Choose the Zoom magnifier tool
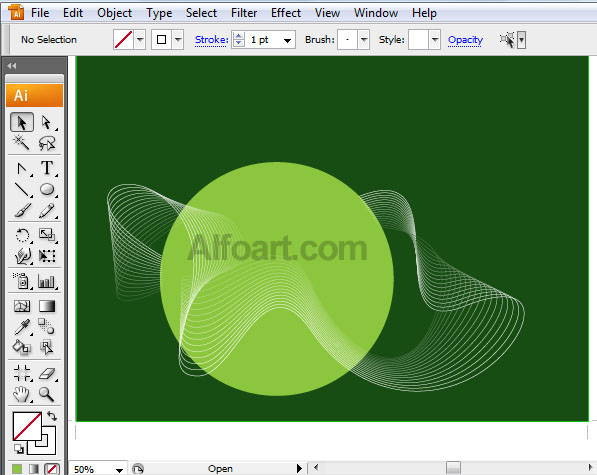Image resolution: width=597 pixels, height=475 pixels. (x=46, y=394)
